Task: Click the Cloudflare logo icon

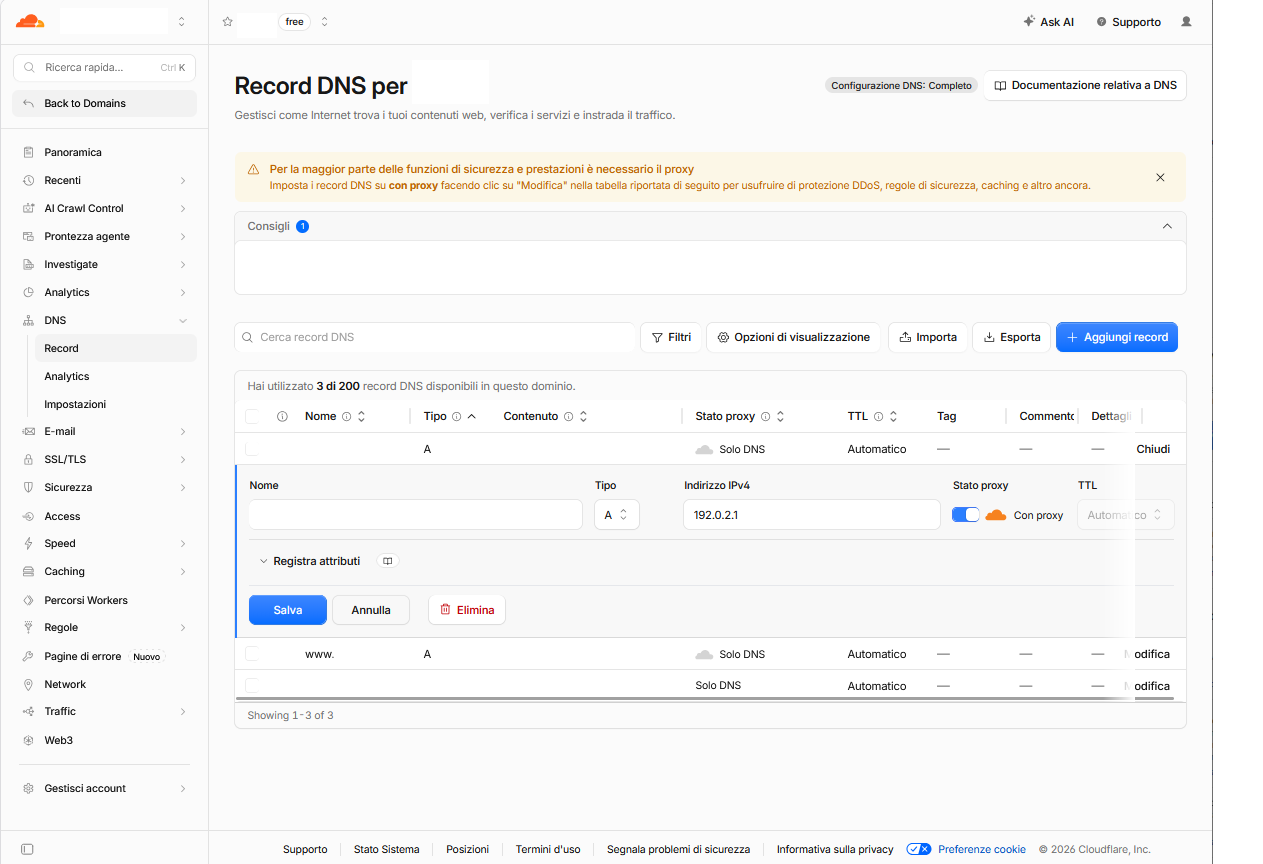Action: (x=30, y=21)
